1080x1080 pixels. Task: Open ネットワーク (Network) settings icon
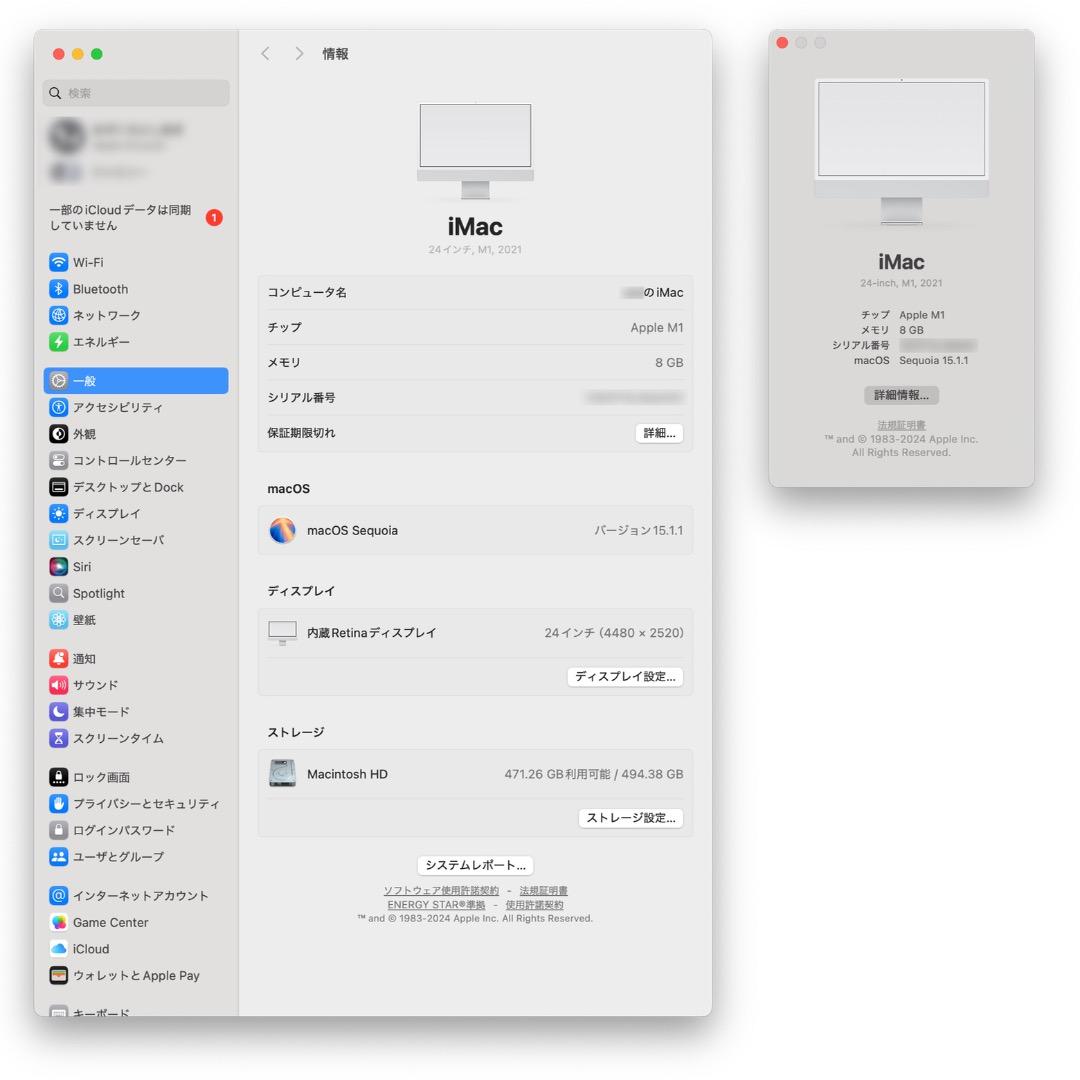click(x=57, y=315)
